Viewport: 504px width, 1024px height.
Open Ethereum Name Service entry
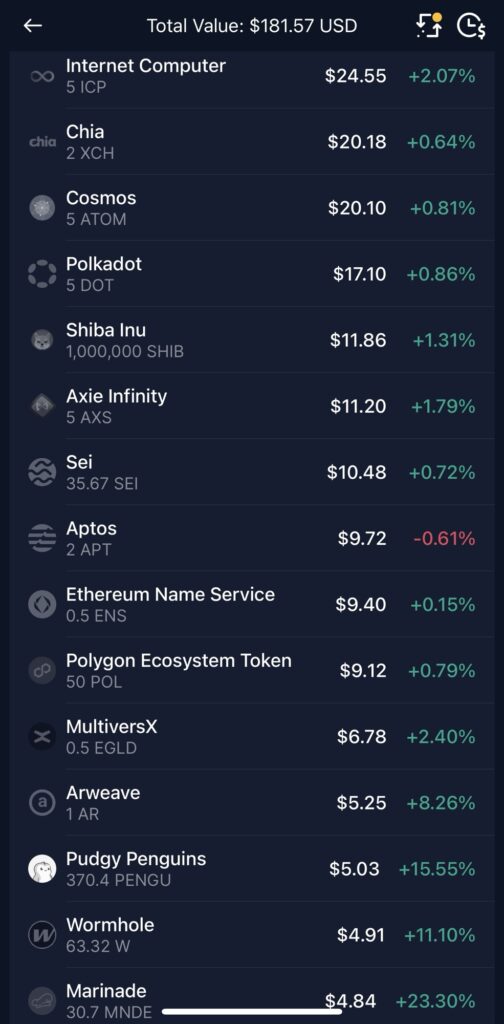252,604
